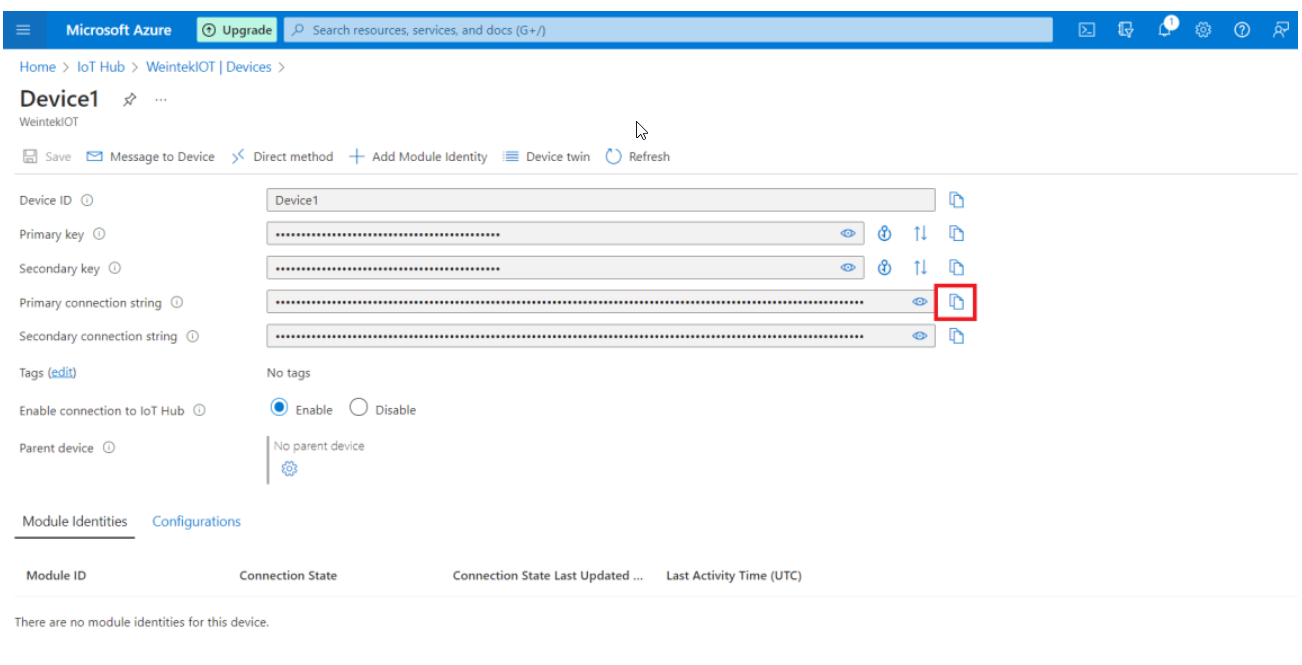Regenerate the Primary key

click(884, 234)
